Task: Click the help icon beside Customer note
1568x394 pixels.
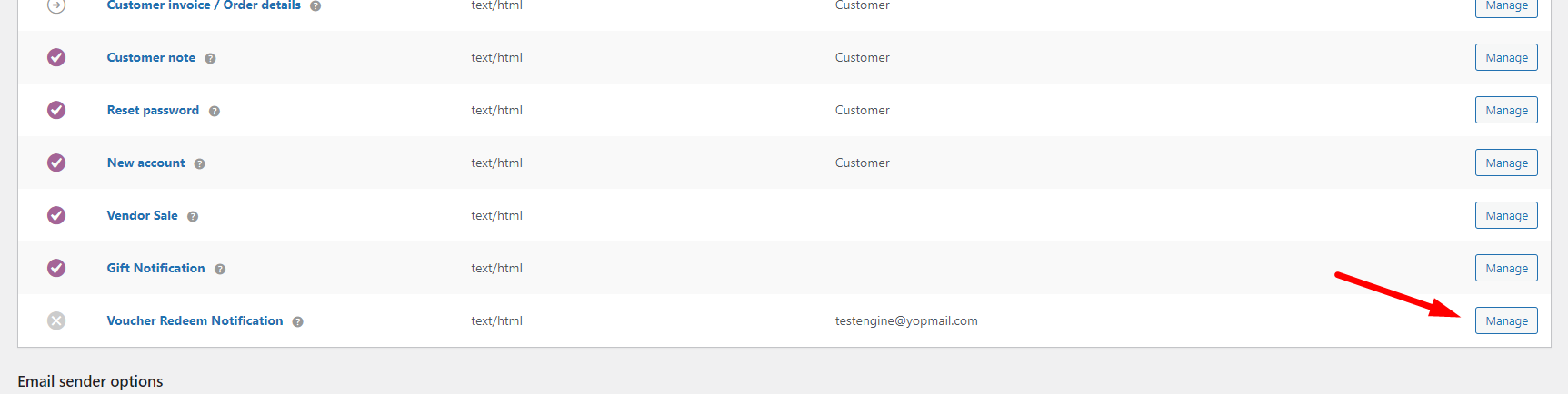Action: [210, 58]
